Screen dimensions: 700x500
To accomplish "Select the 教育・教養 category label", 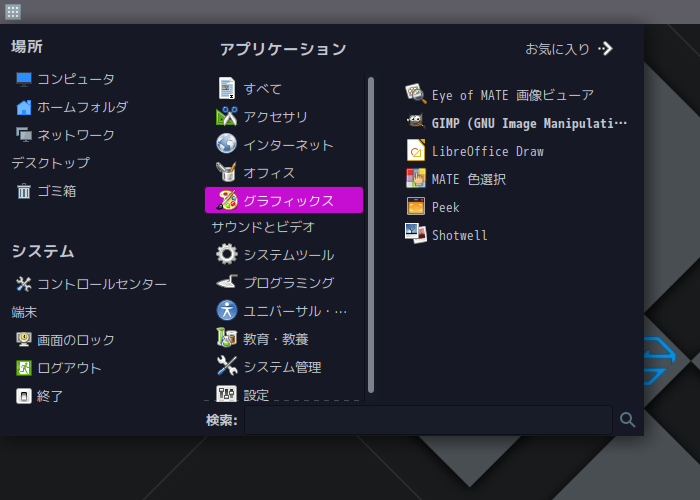I will click(276, 339).
